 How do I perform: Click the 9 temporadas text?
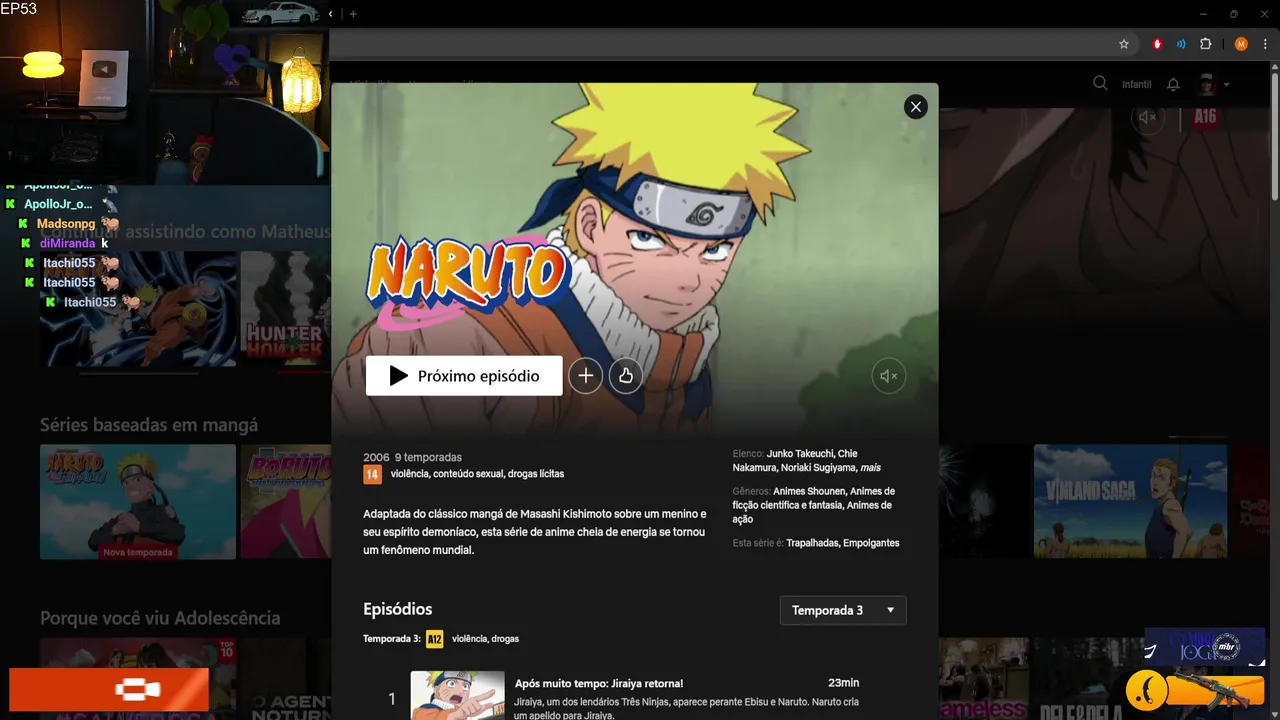(428, 458)
